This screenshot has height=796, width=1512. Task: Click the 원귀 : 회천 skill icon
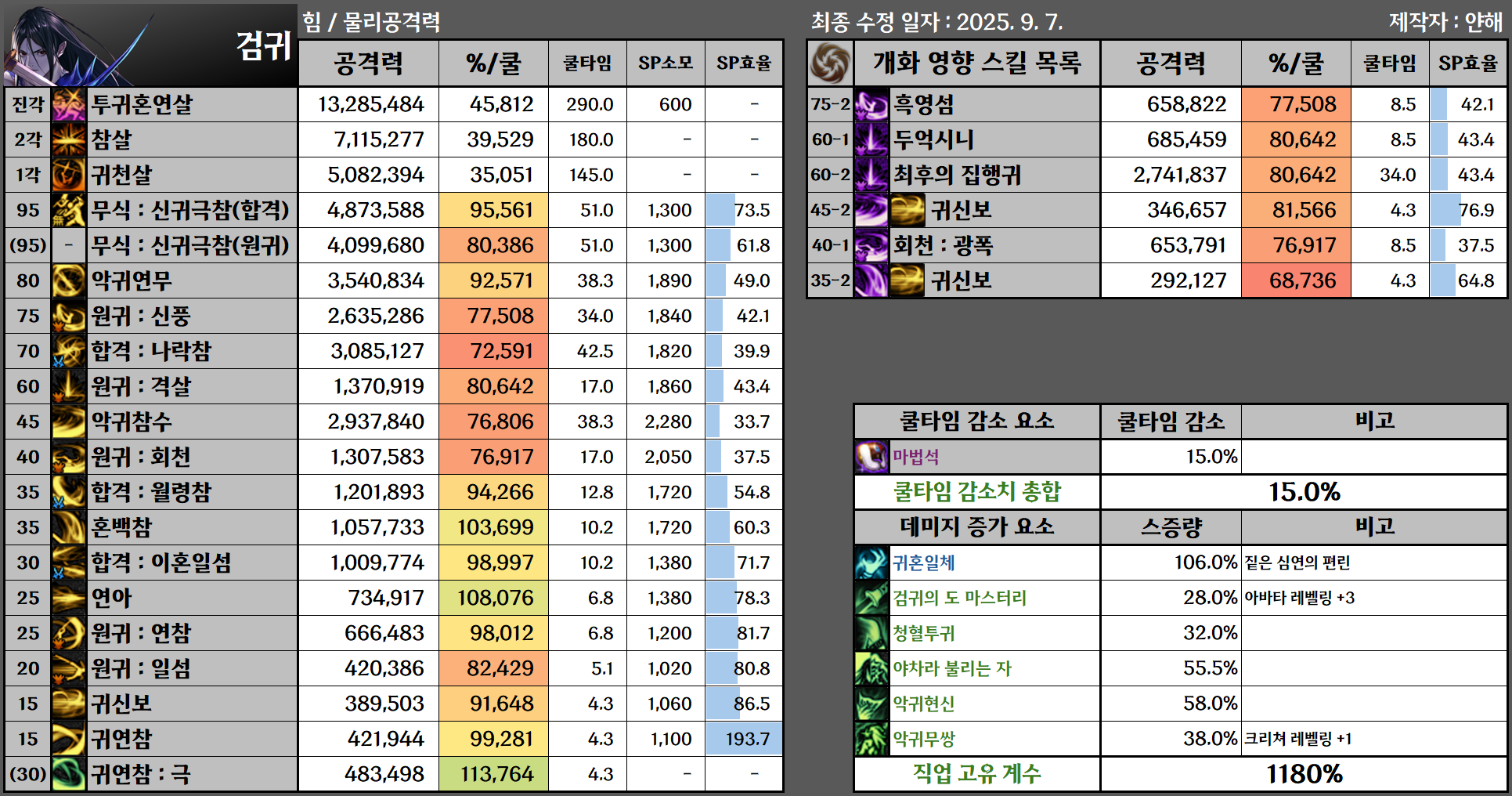click(x=69, y=457)
